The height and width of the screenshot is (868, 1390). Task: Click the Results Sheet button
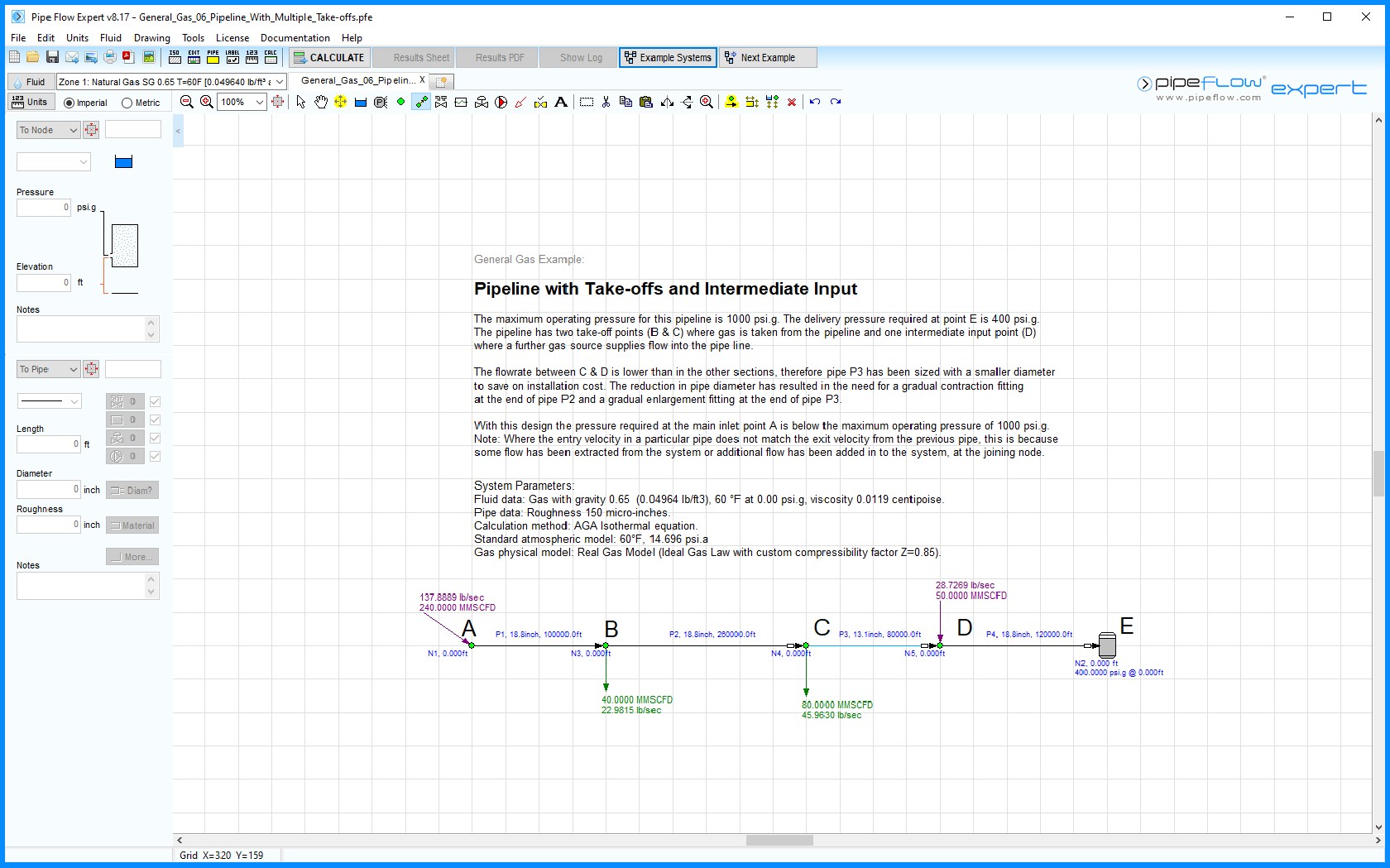pyautogui.click(x=413, y=58)
